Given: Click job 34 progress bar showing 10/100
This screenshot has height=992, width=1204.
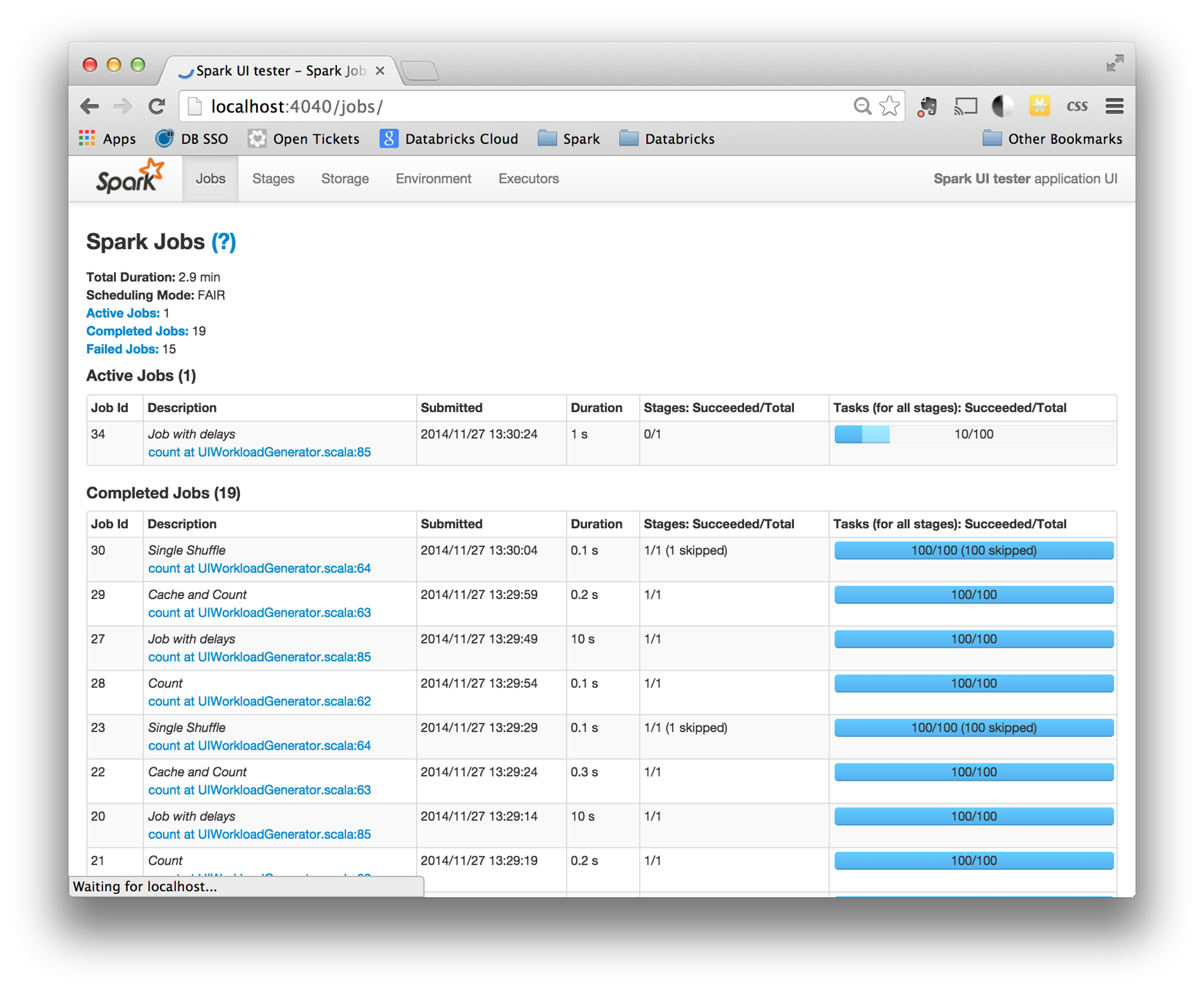Looking at the screenshot, I should [974, 434].
